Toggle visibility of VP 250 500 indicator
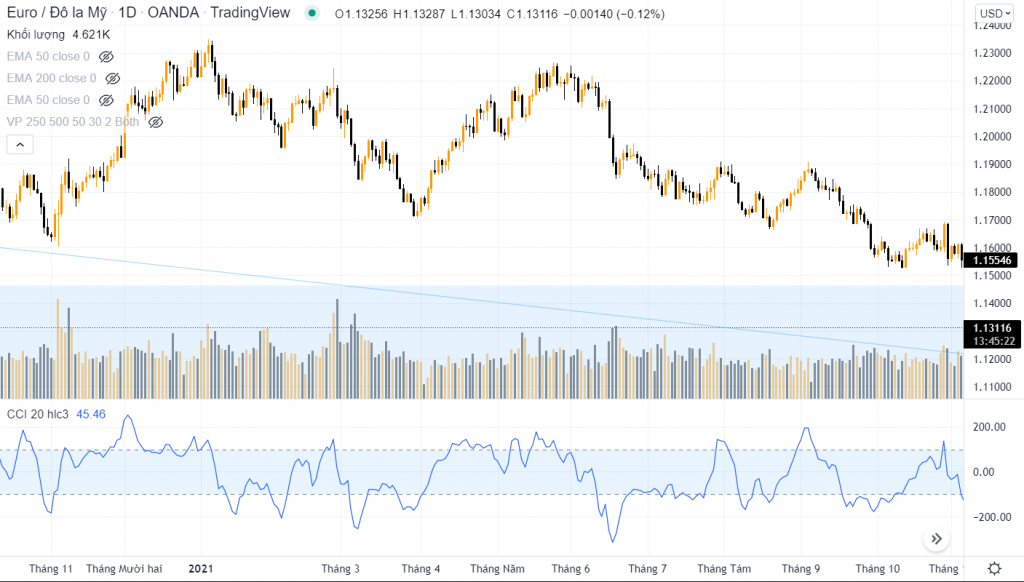Screen dimensions: 1024x582 [155, 122]
